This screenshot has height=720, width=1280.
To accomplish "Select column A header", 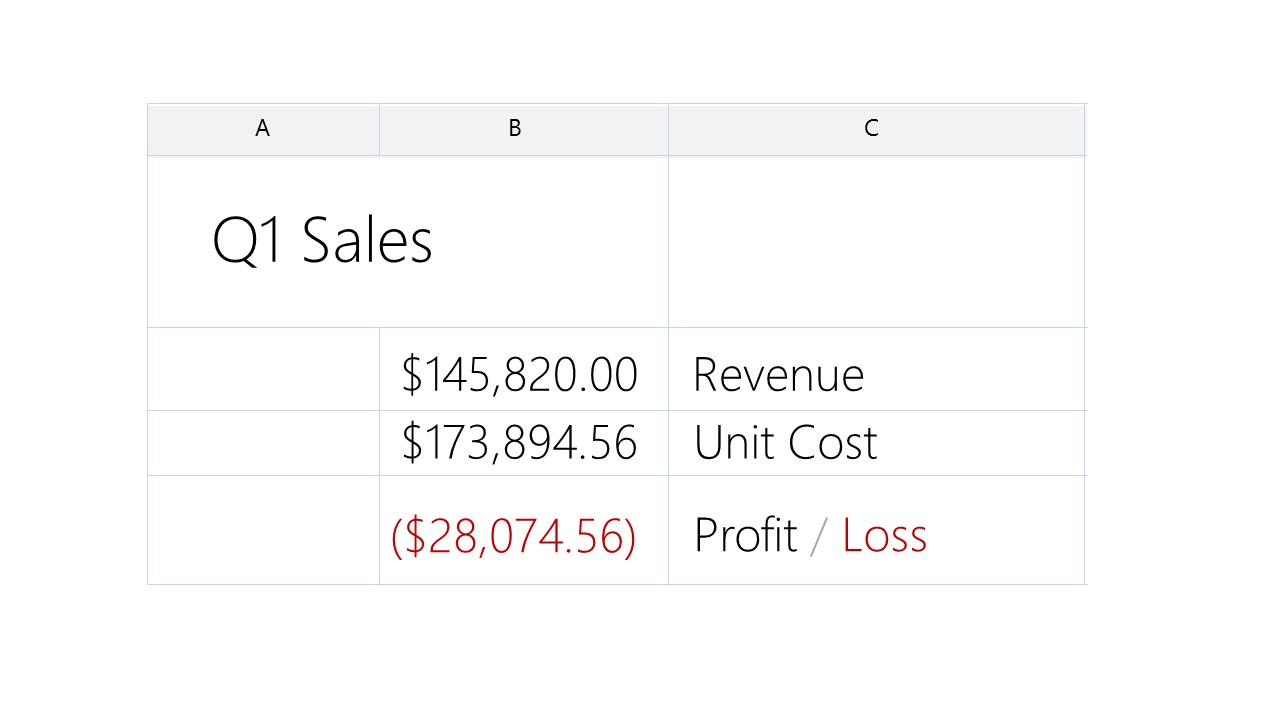I will point(263,129).
